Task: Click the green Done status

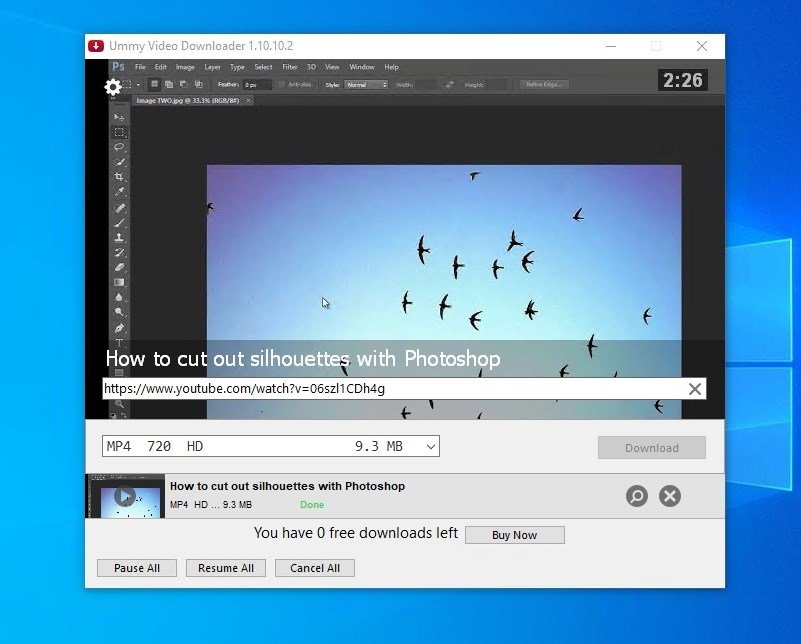Action: 312,505
